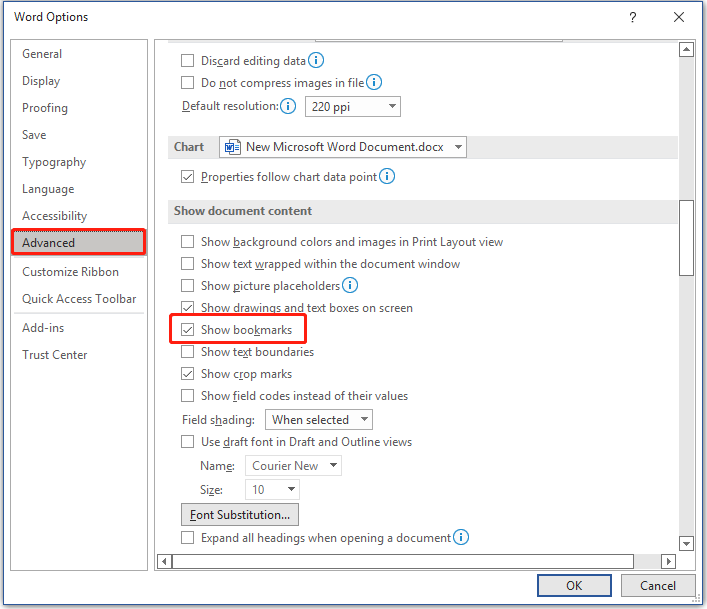
Task: Click horizontal scrollbar right arrow
Action: [x=668, y=561]
